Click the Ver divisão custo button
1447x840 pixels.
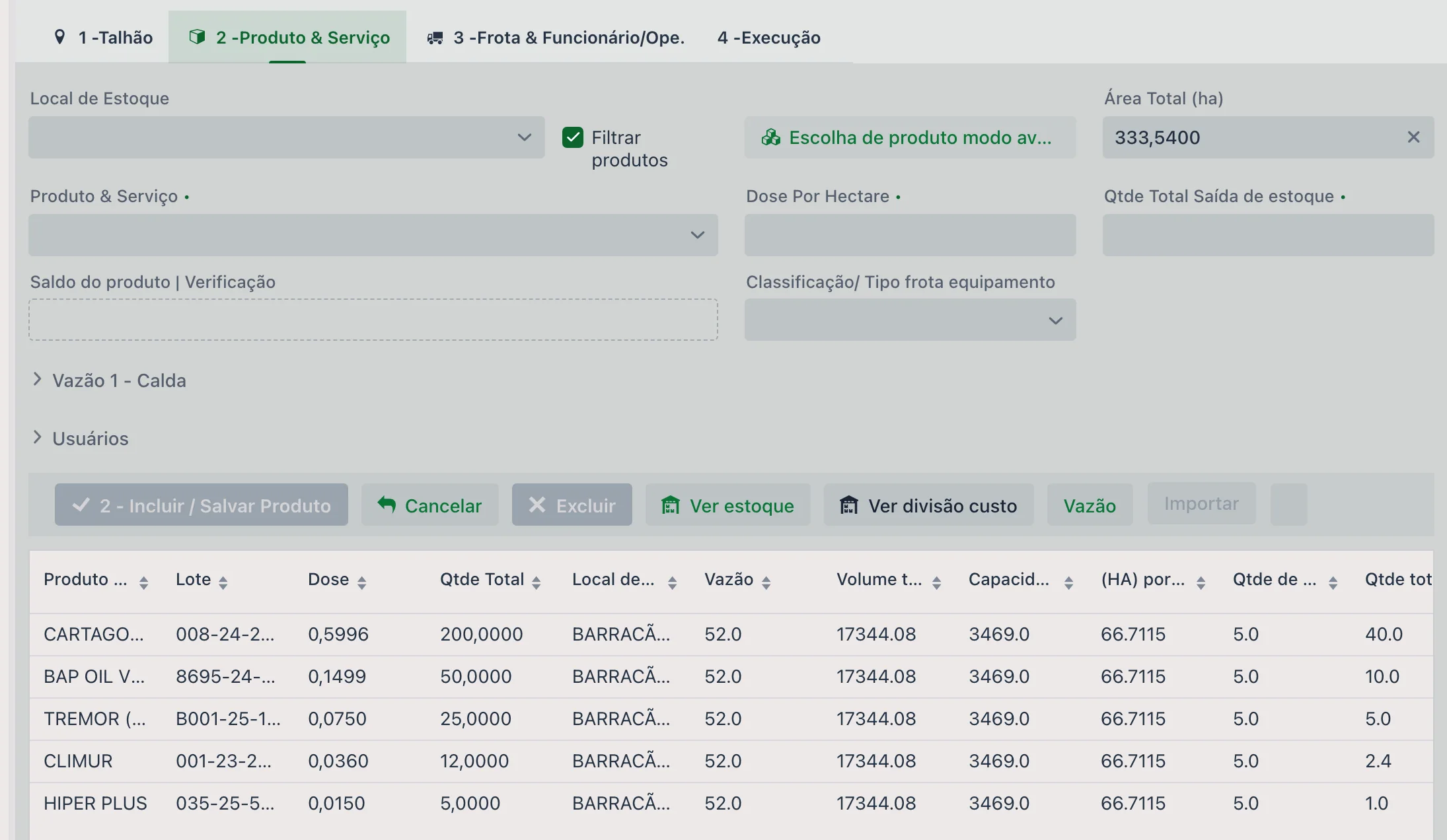coord(928,505)
